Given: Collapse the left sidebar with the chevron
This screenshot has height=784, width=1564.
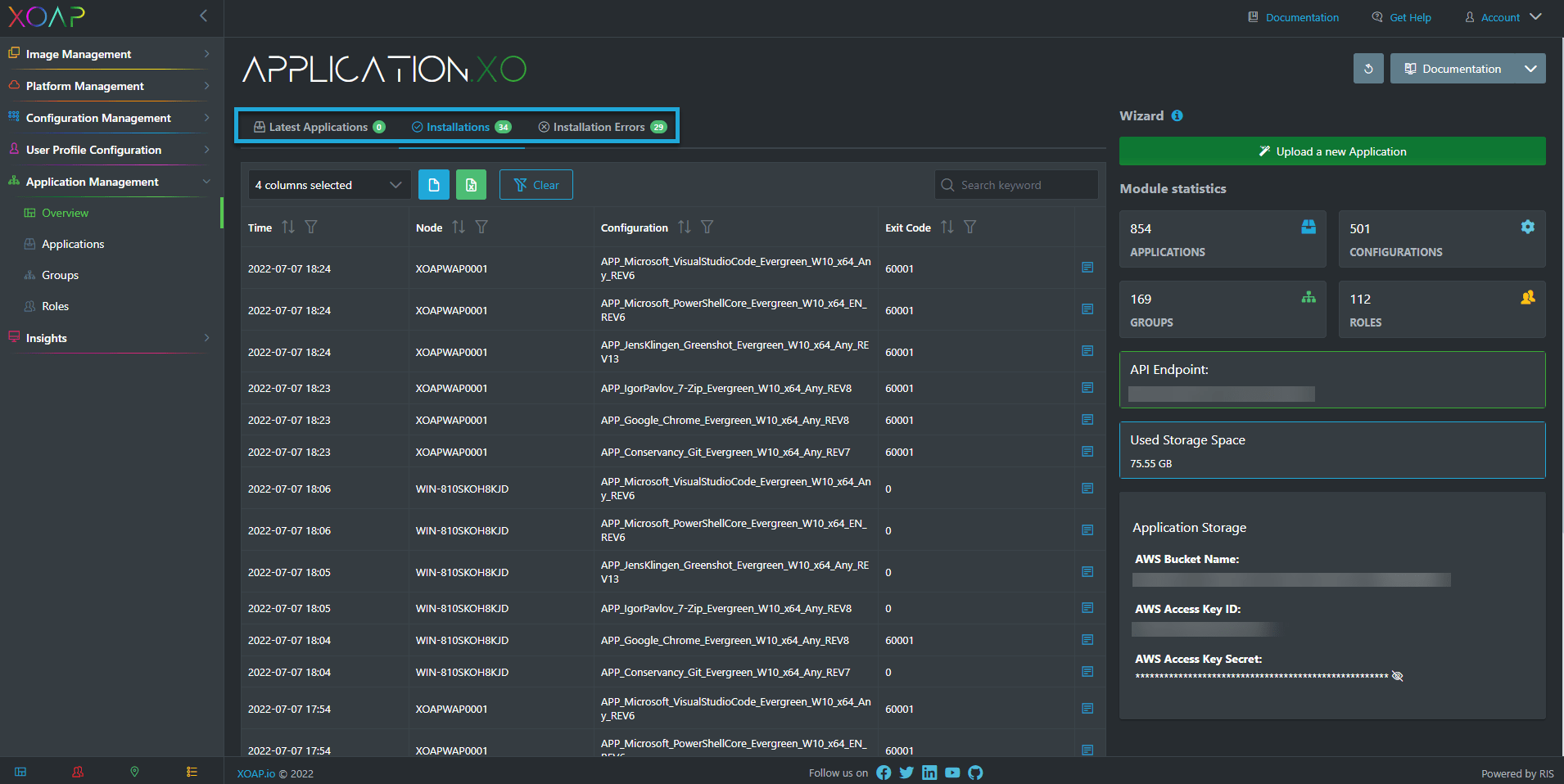Looking at the screenshot, I should coord(203,16).
